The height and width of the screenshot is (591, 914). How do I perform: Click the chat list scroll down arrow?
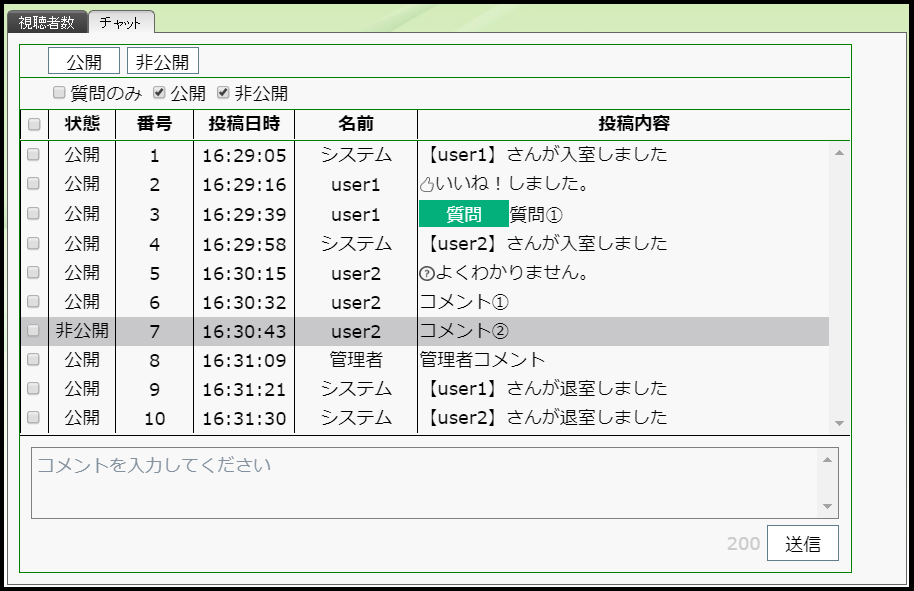839,423
